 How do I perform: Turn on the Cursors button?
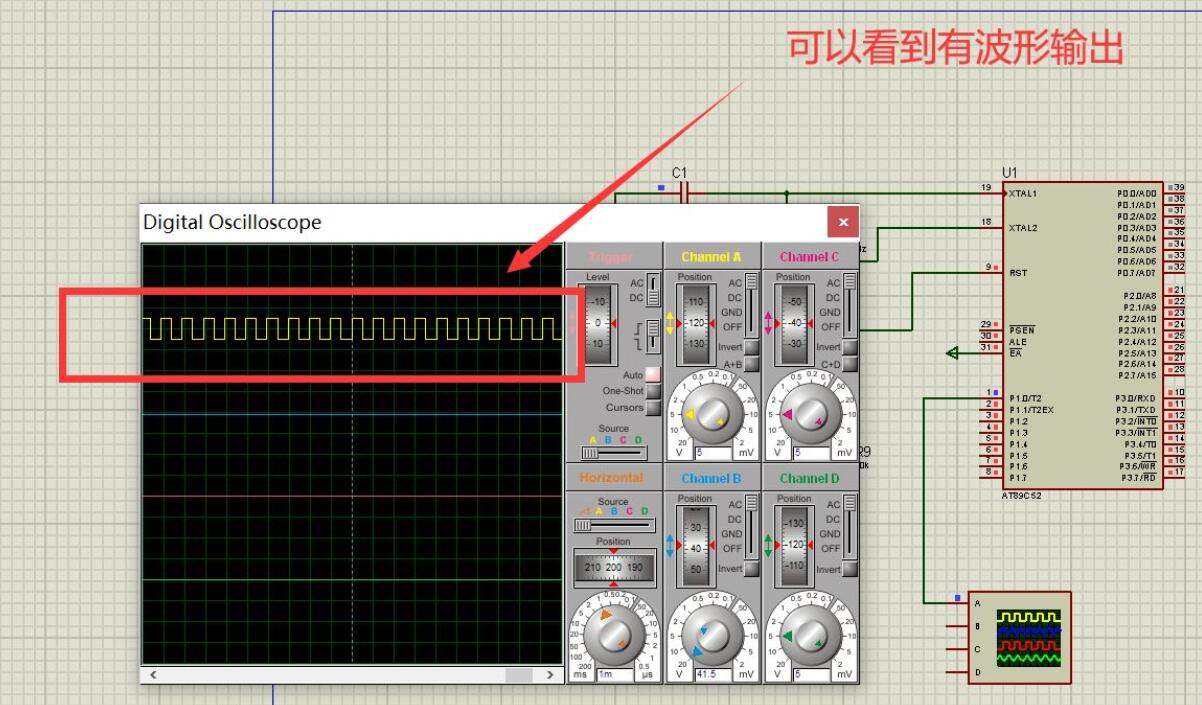pos(653,408)
